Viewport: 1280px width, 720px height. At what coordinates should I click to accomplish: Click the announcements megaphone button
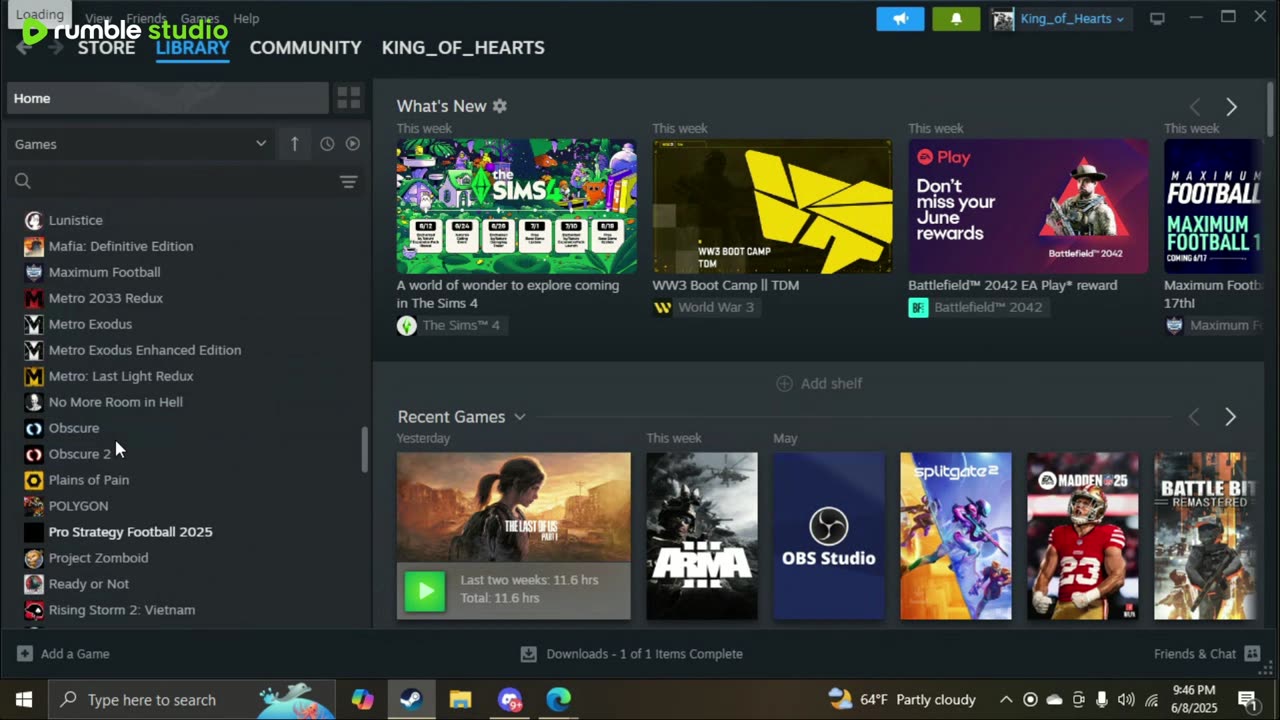900,19
